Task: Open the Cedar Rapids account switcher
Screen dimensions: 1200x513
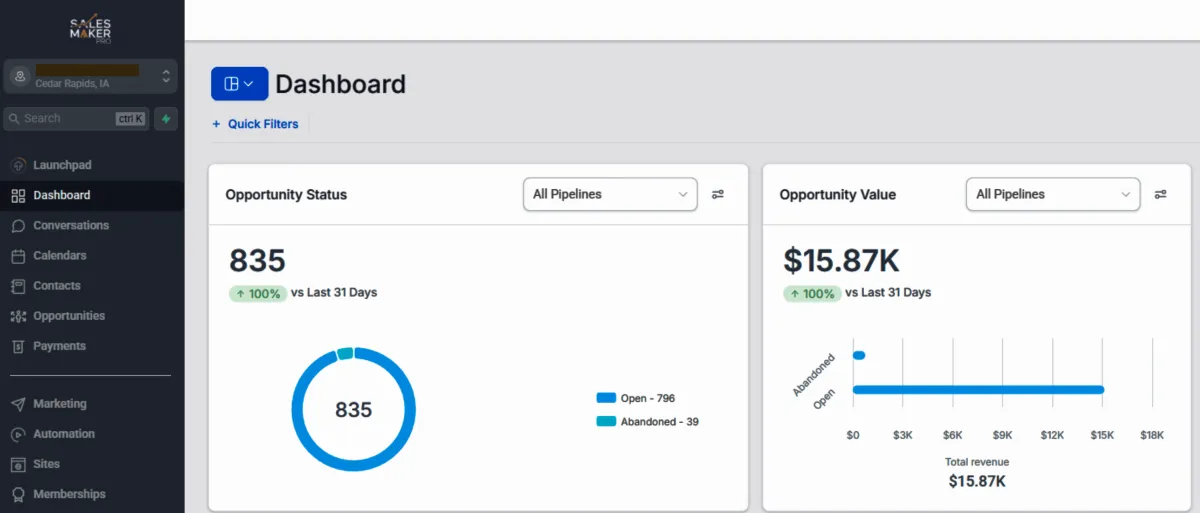Action: (91, 76)
